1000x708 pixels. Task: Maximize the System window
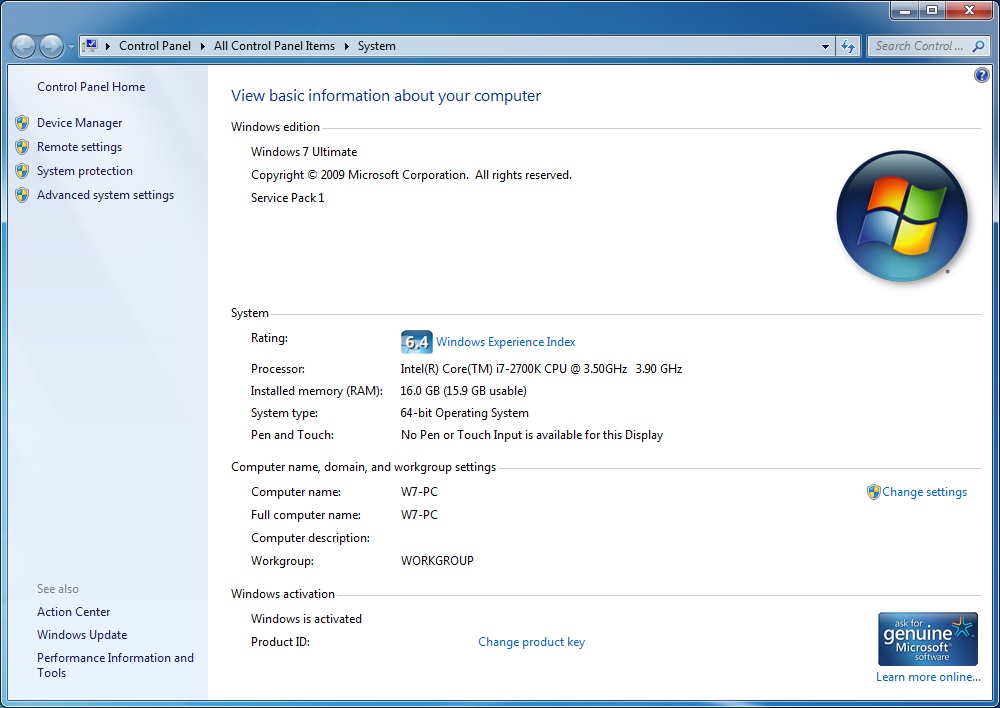tap(932, 10)
